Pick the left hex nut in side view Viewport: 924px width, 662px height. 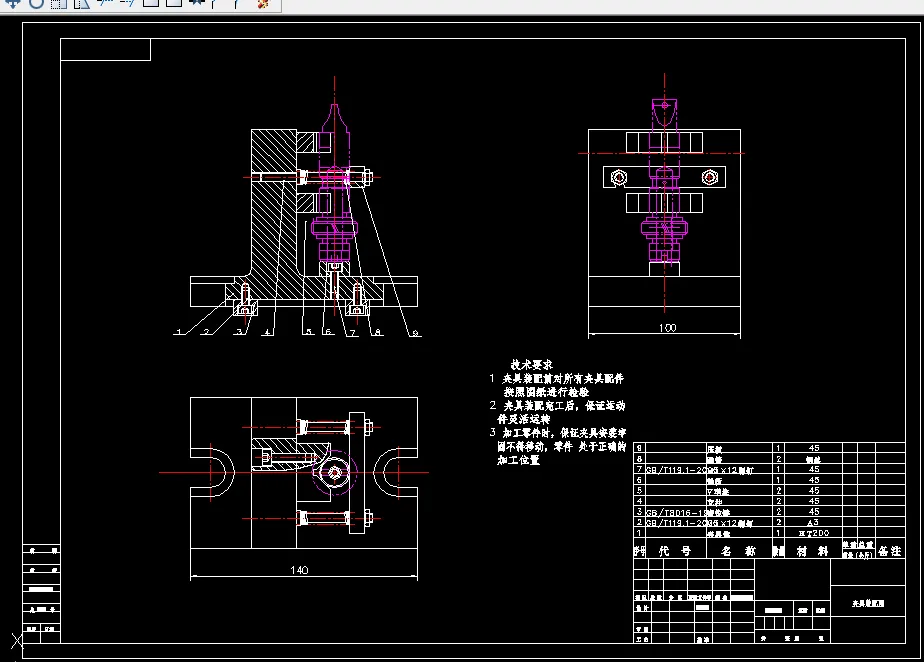click(x=619, y=177)
